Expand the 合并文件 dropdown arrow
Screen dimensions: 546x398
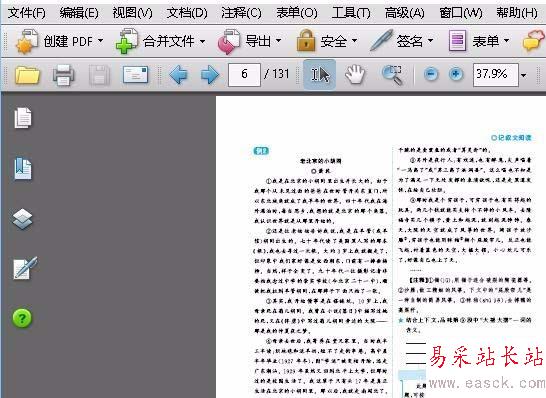202,41
